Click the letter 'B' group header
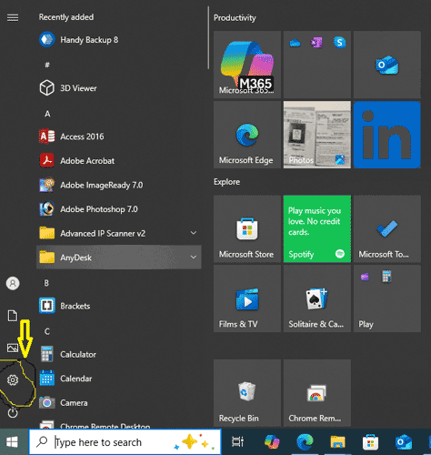The image size is (431, 455). [47, 283]
